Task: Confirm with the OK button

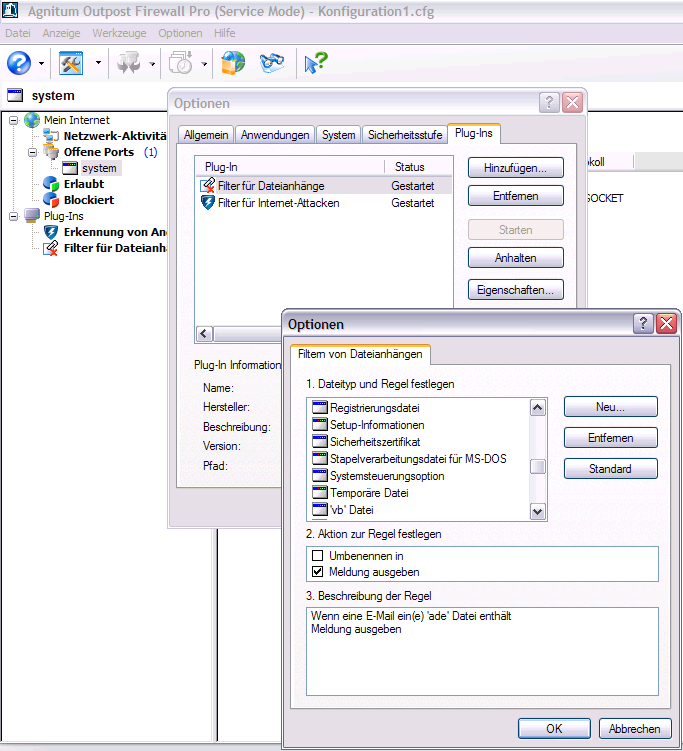Action: point(554,728)
